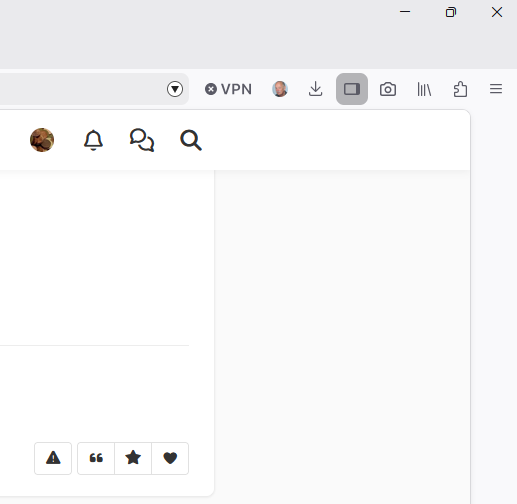Image resolution: width=517 pixels, height=504 pixels.
Task: Report post with warning triangle button
Action: tap(53, 458)
